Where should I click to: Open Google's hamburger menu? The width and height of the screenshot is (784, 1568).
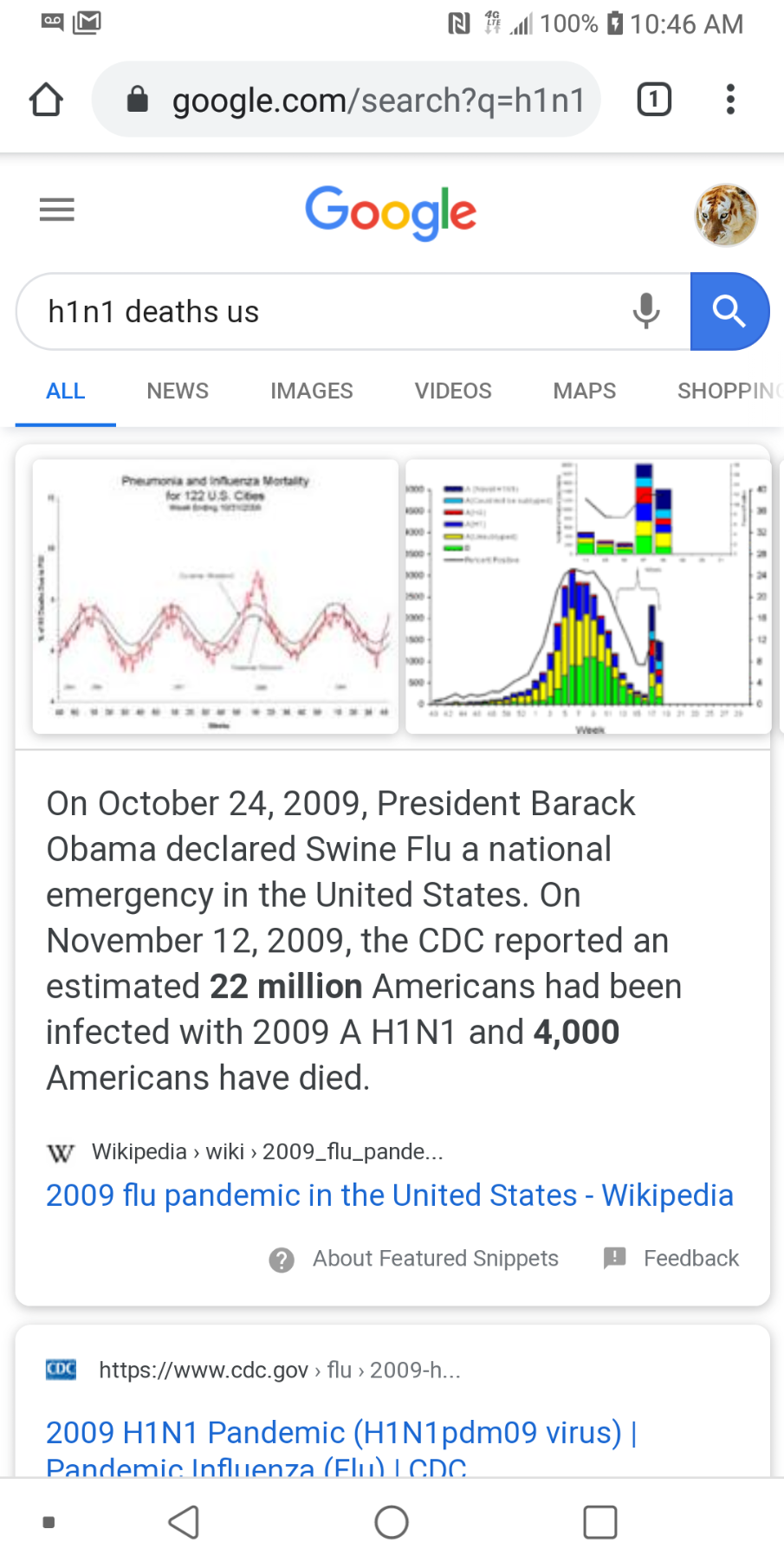(57, 210)
